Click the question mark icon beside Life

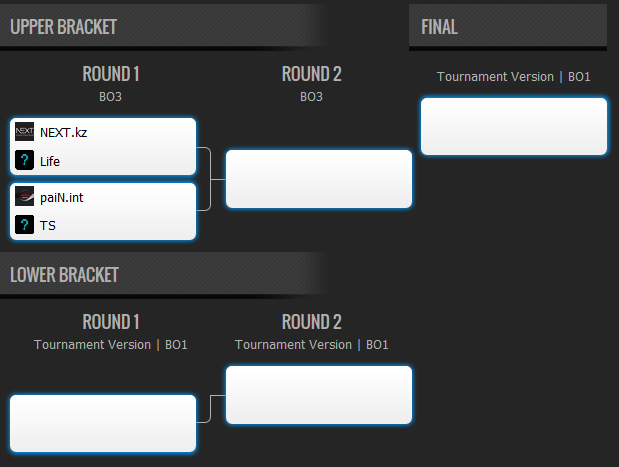tap(24, 160)
